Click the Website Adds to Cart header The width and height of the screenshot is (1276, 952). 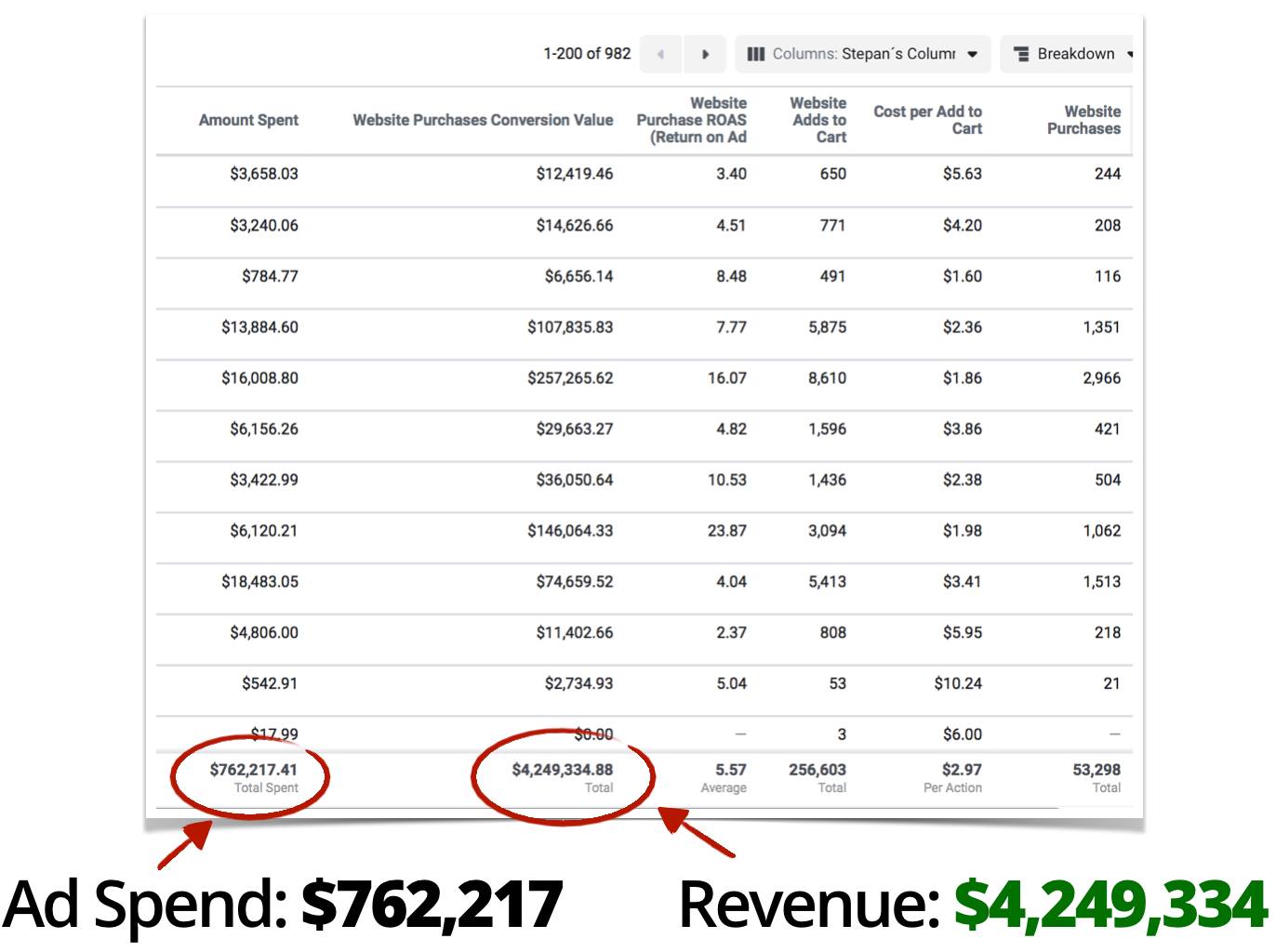[818, 120]
